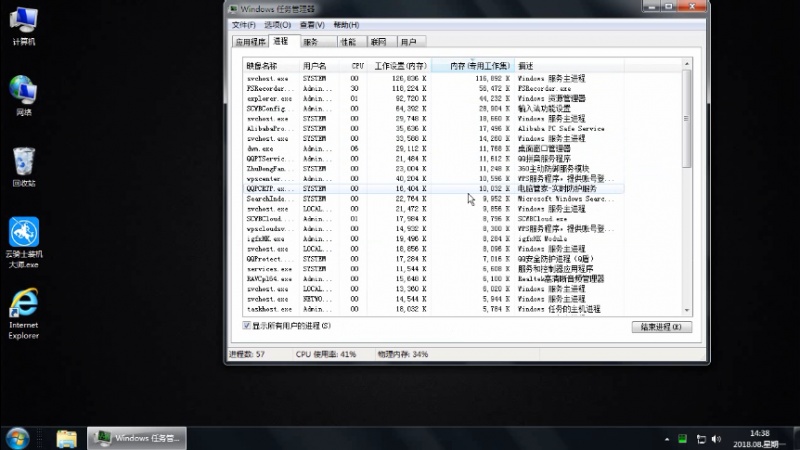Select the QQPCRTP process row
The height and width of the screenshot is (450, 800).
click(x=433, y=189)
